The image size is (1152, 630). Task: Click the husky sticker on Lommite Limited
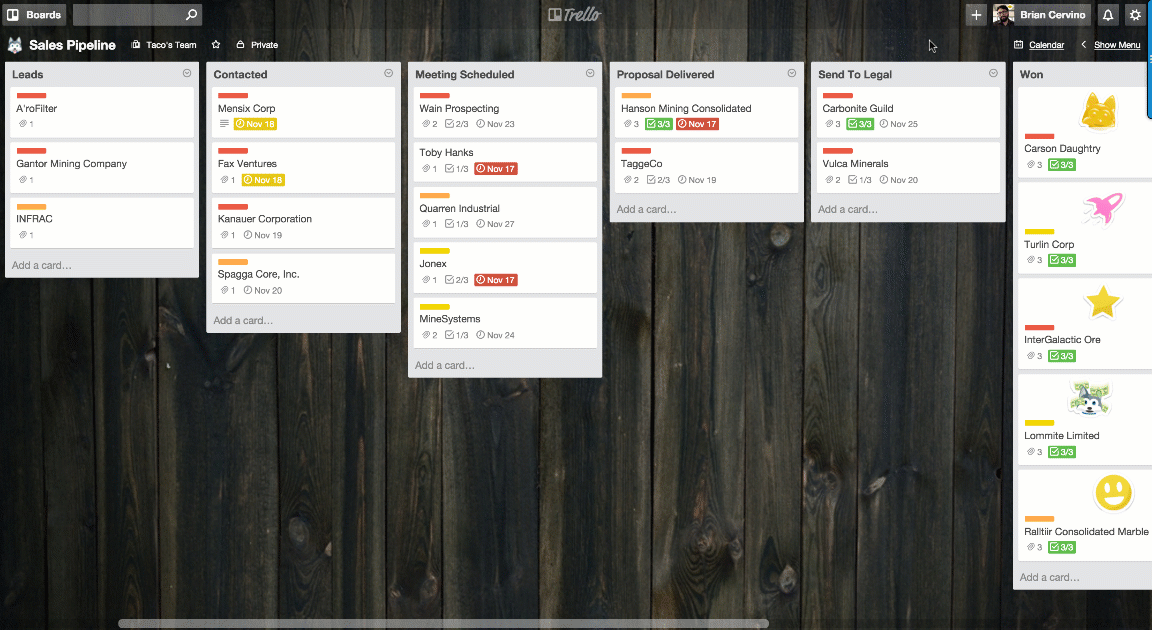pyautogui.click(x=1090, y=399)
